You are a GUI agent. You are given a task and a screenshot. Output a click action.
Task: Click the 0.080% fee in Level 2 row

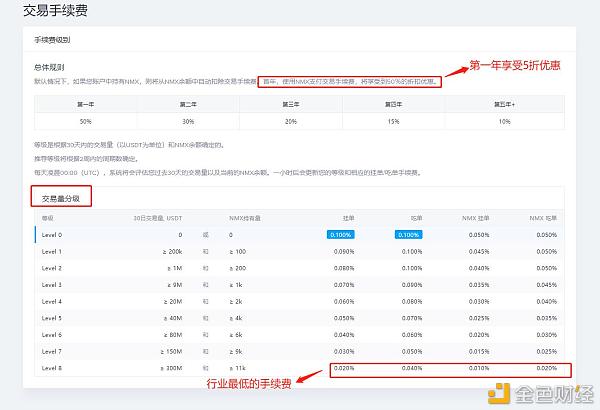pos(344,268)
